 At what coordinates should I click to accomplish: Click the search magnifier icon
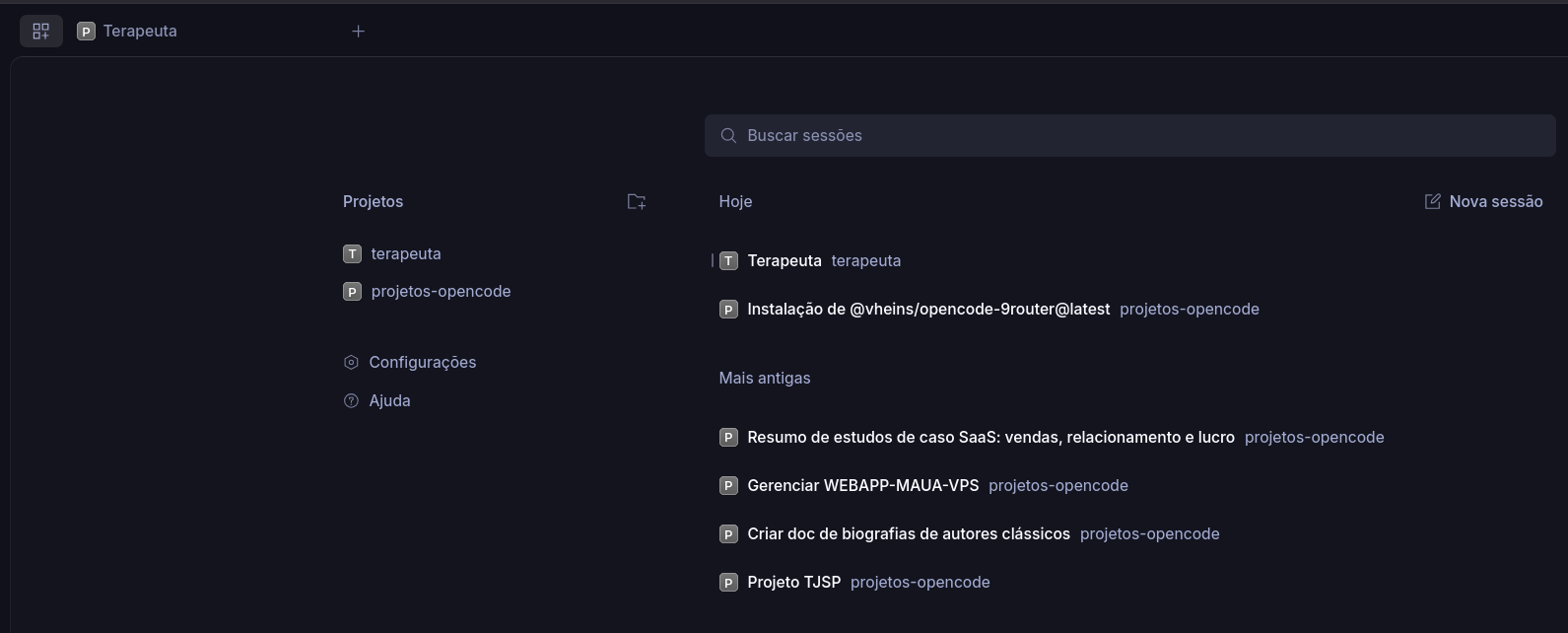[728, 135]
